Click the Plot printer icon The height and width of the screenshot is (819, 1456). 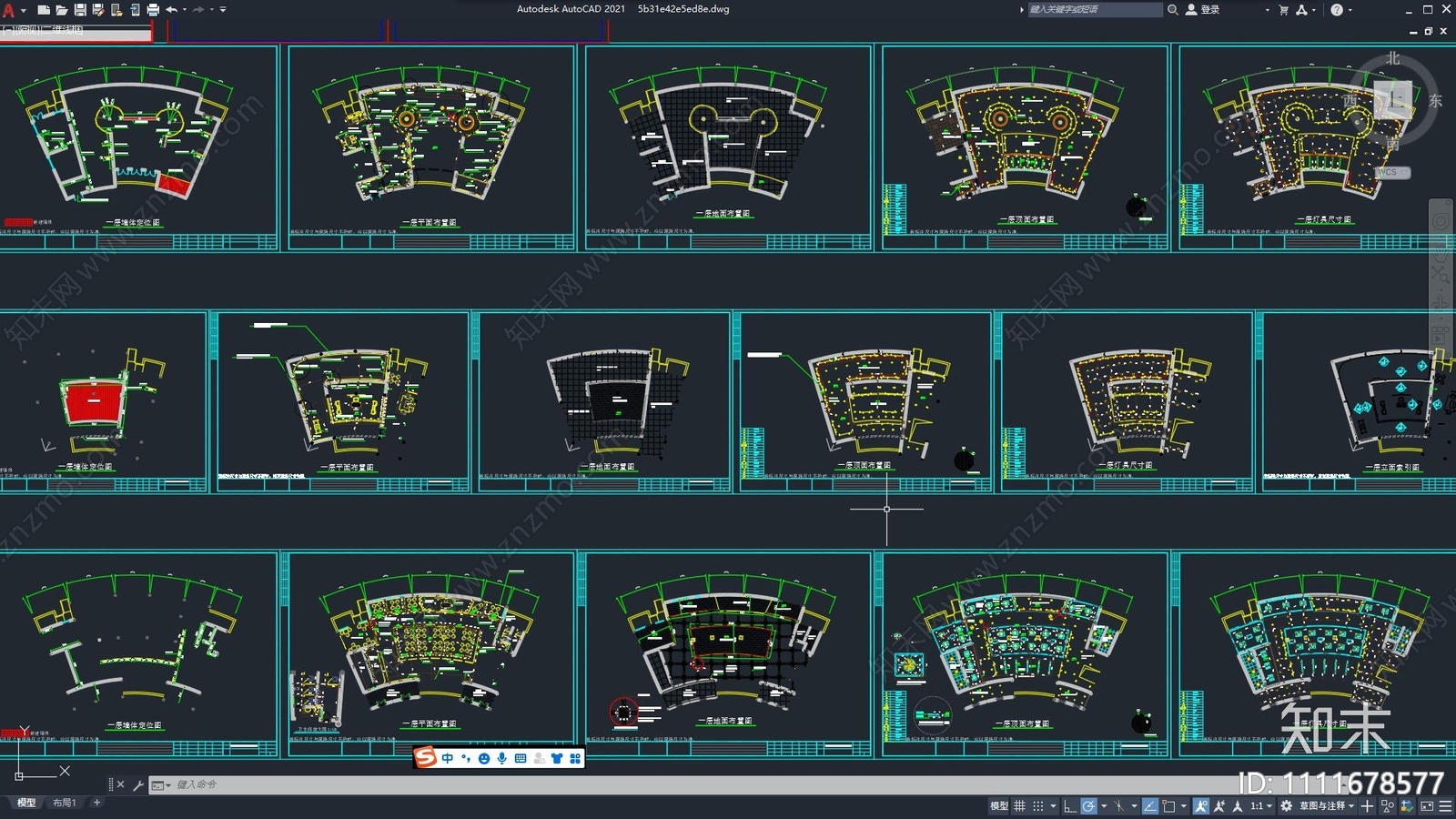[x=153, y=10]
